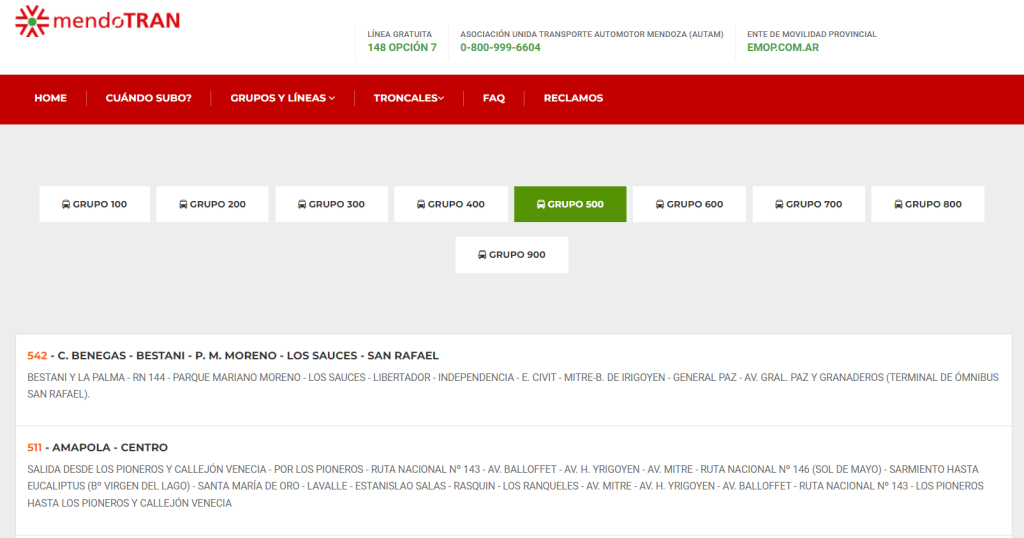The image size is (1024, 538).
Task: Click the bus icon on Grupo 200
Action: click(183, 204)
